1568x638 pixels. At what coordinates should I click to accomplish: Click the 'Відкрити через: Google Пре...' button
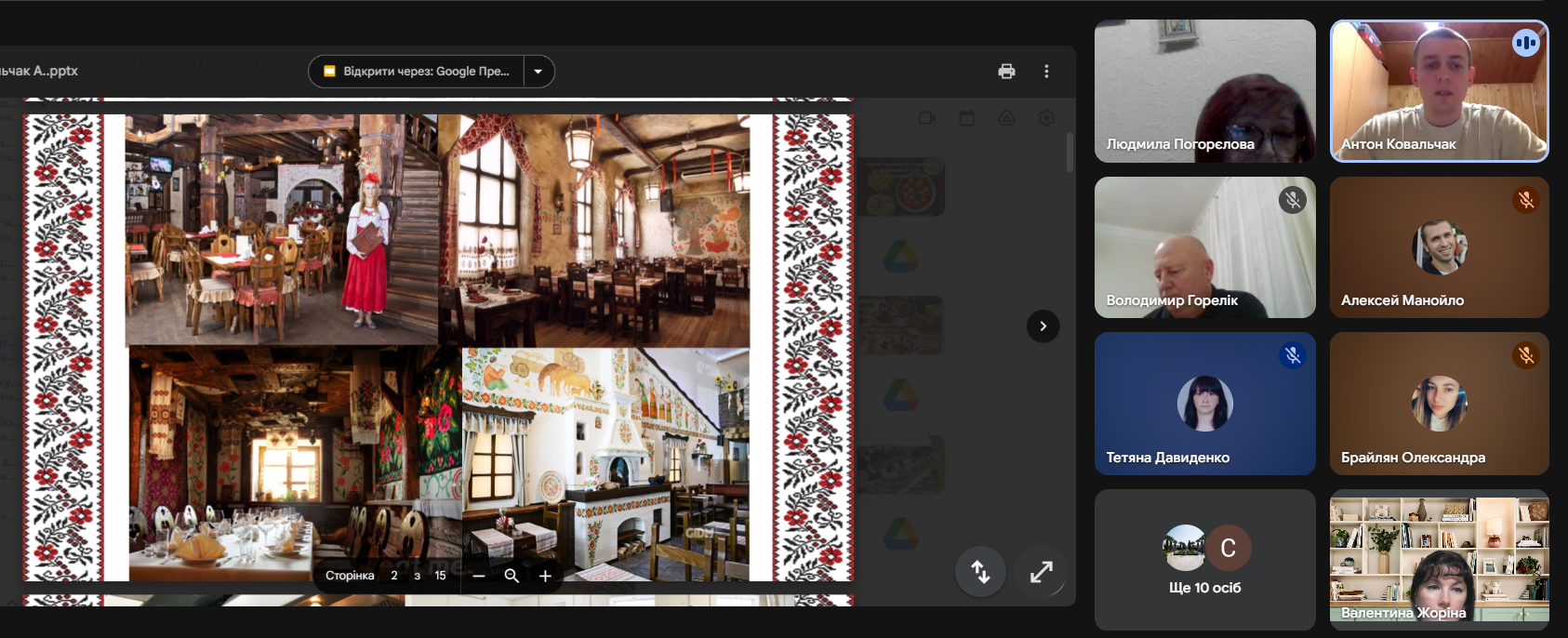(x=417, y=72)
